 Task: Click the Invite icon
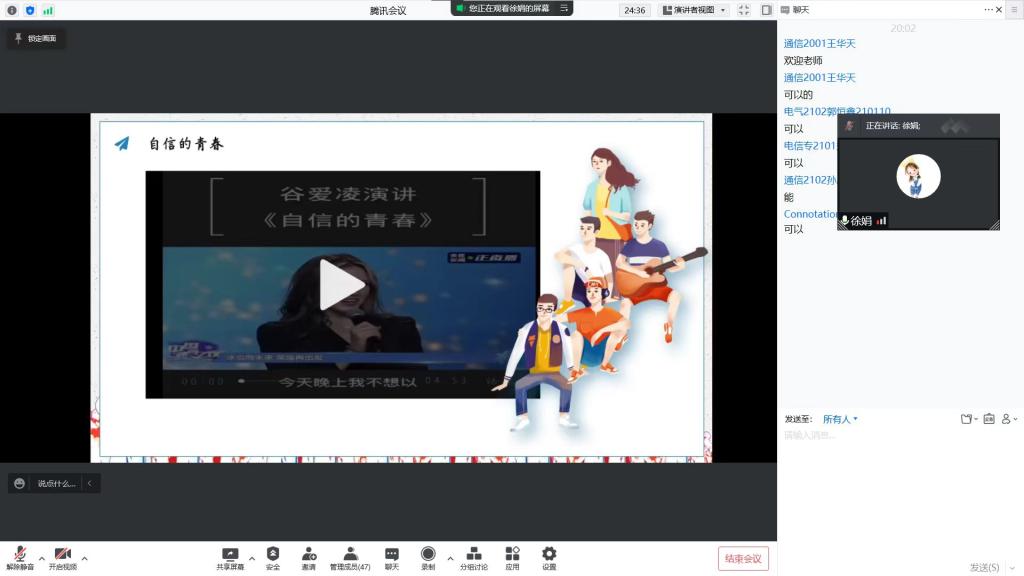[x=309, y=556]
